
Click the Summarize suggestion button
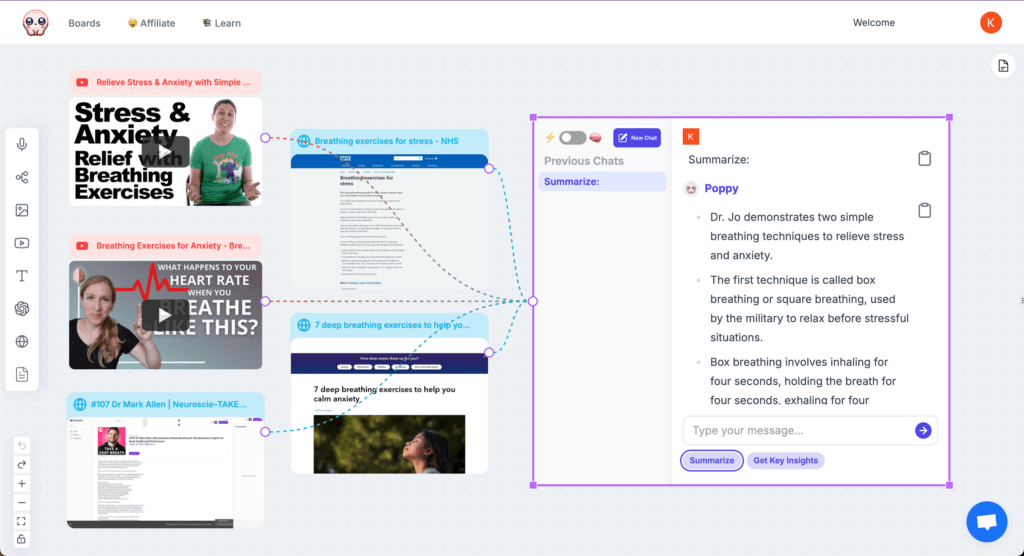coord(712,461)
